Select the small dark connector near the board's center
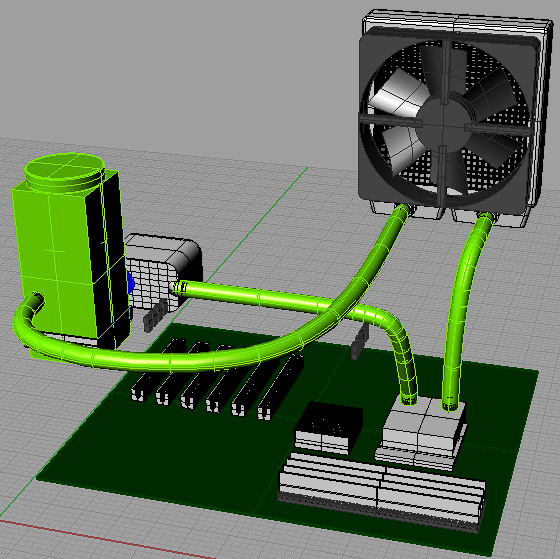Viewport: 560px width, 559px height. point(360,341)
